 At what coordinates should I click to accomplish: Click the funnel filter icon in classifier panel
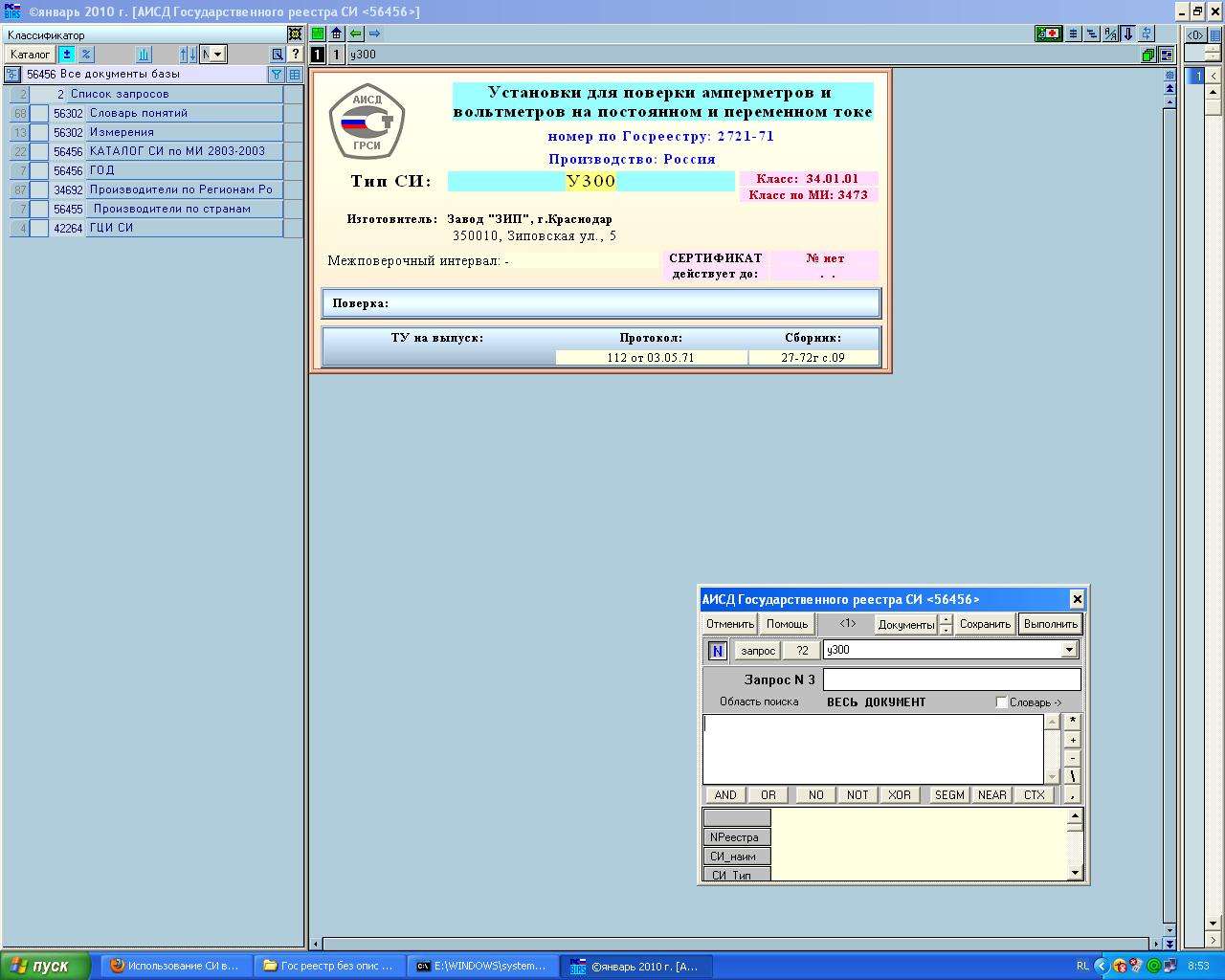tap(277, 75)
